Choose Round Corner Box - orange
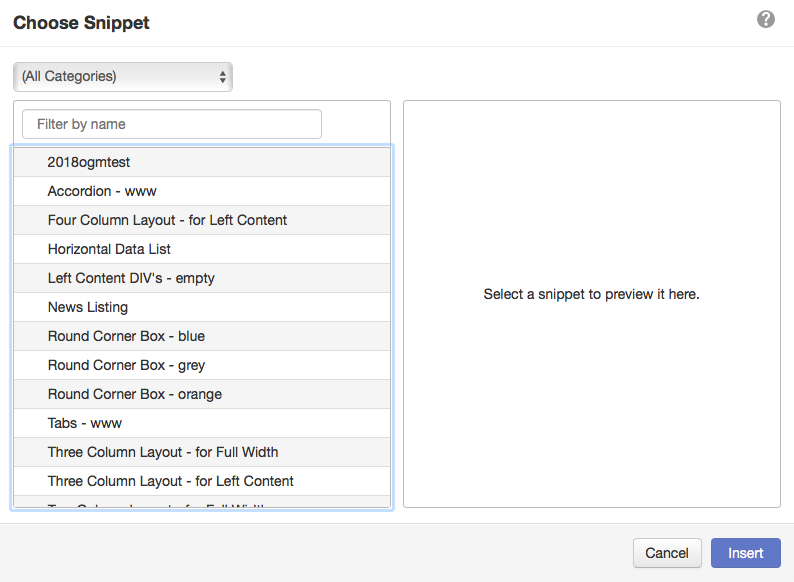 coord(202,394)
